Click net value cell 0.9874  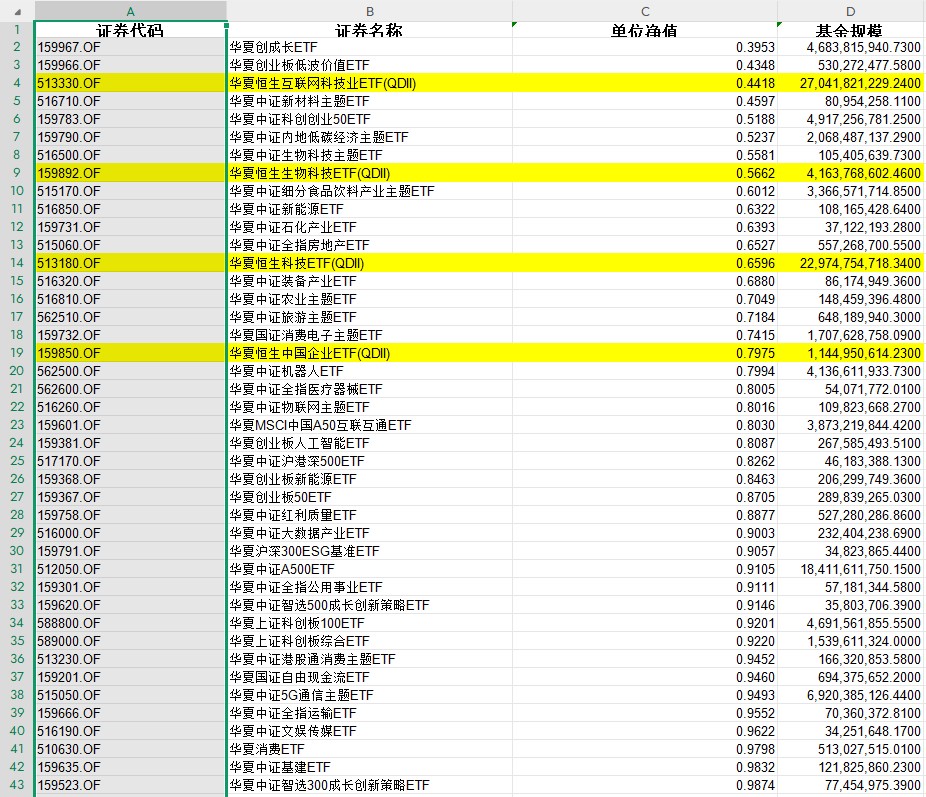tap(645, 785)
